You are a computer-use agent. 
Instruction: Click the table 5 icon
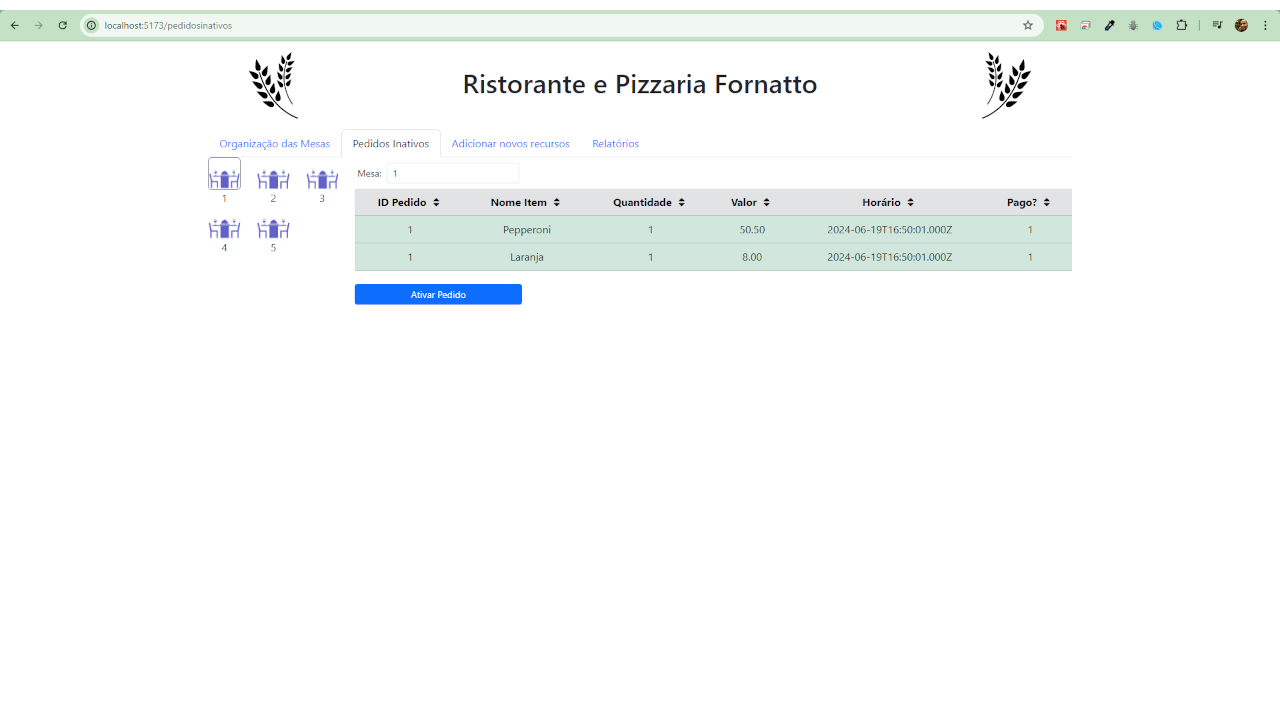pyautogui.click(x=273, y=228)
